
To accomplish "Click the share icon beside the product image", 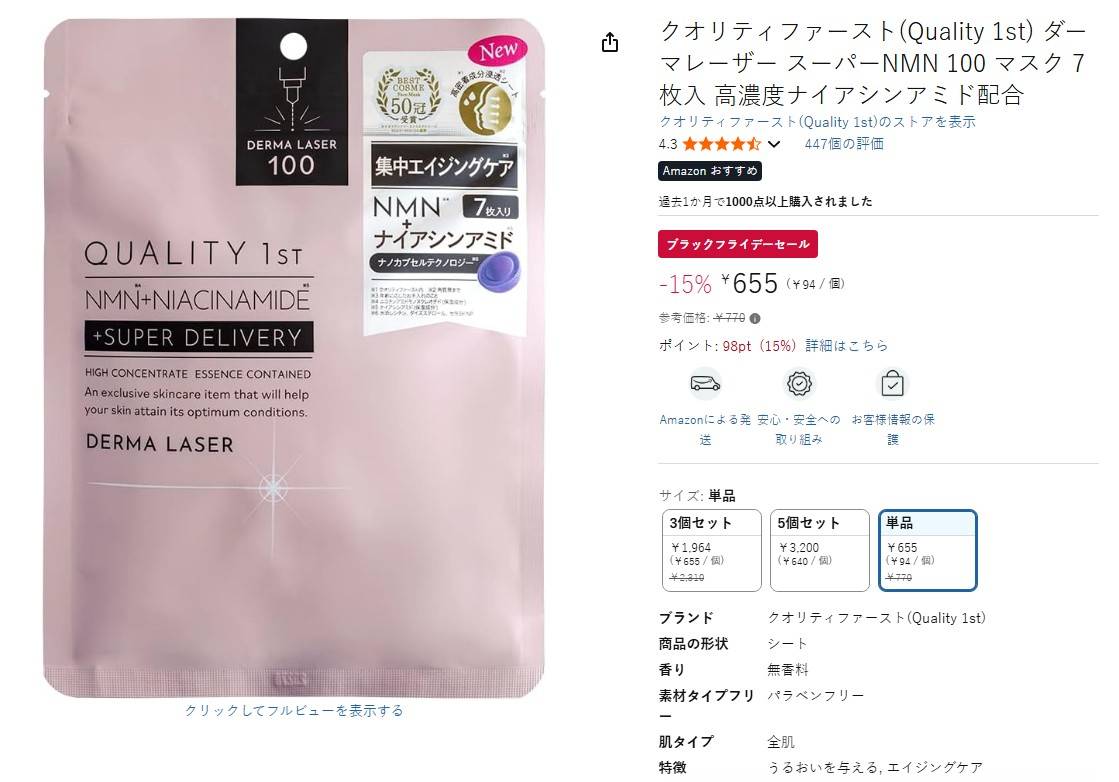I will pyautogui.click(x=609, y=43).
